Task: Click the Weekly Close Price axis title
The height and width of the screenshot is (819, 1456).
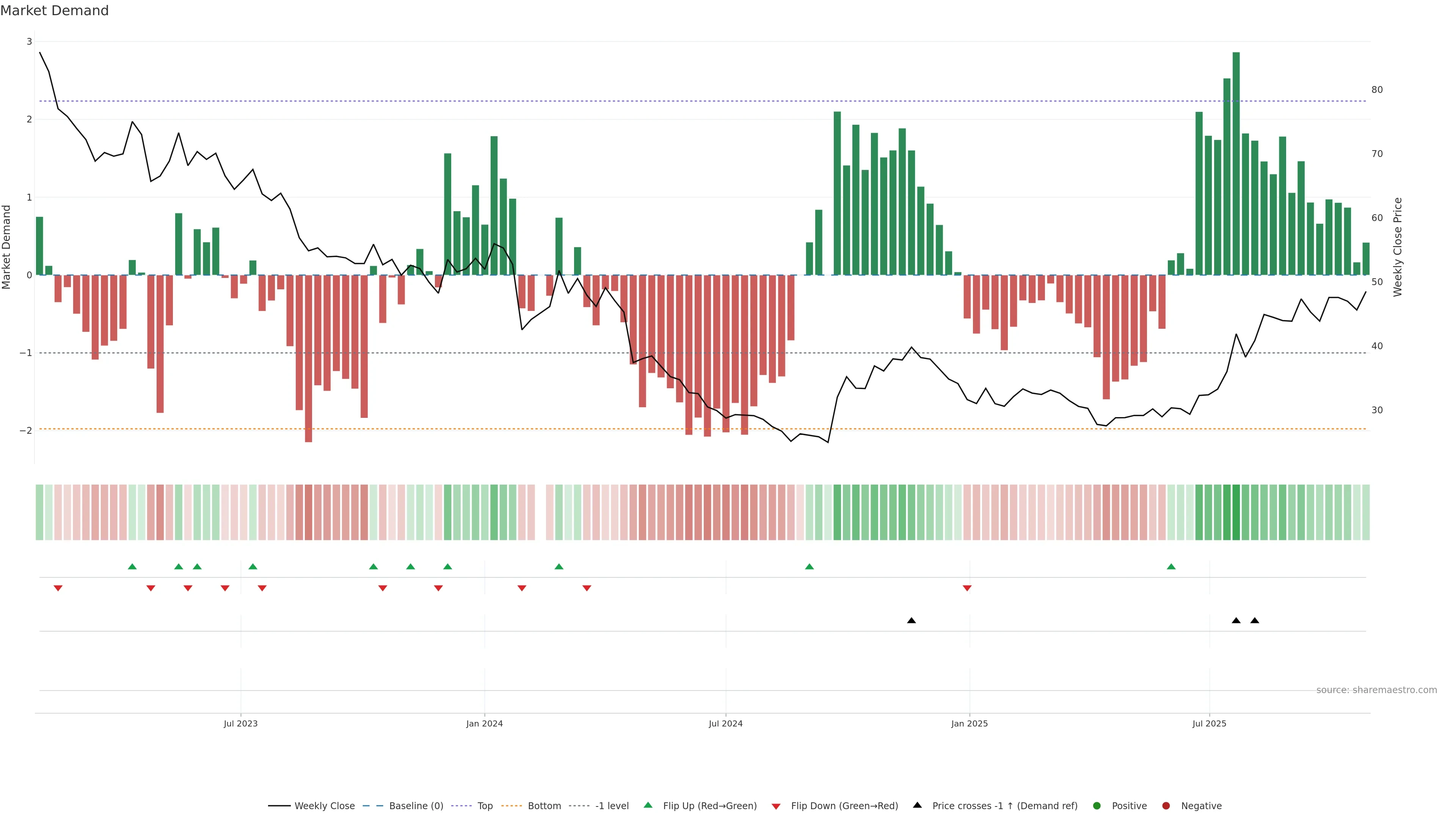Action: coord(1398,247)
